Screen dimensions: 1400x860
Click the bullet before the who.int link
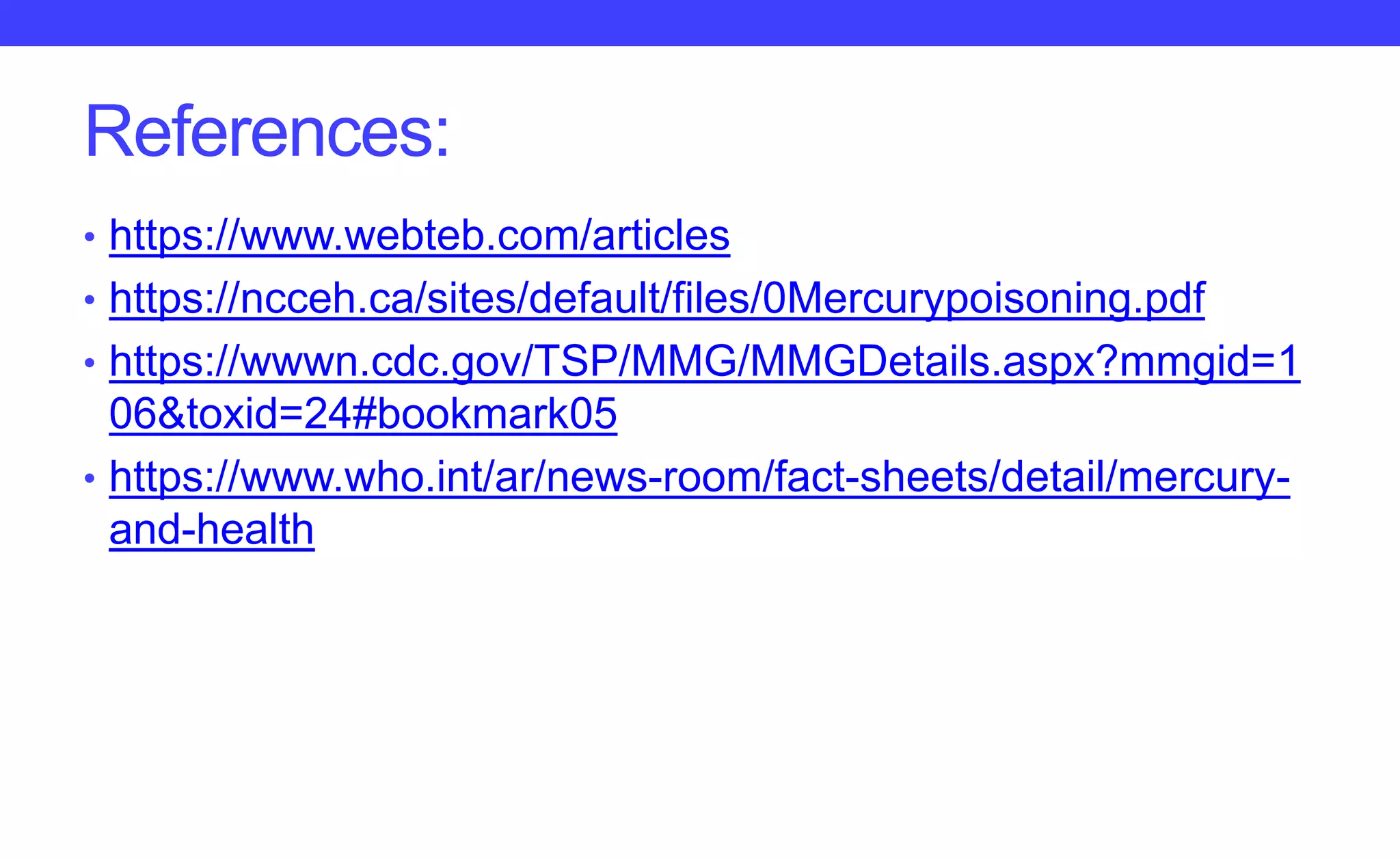(90, 479)
